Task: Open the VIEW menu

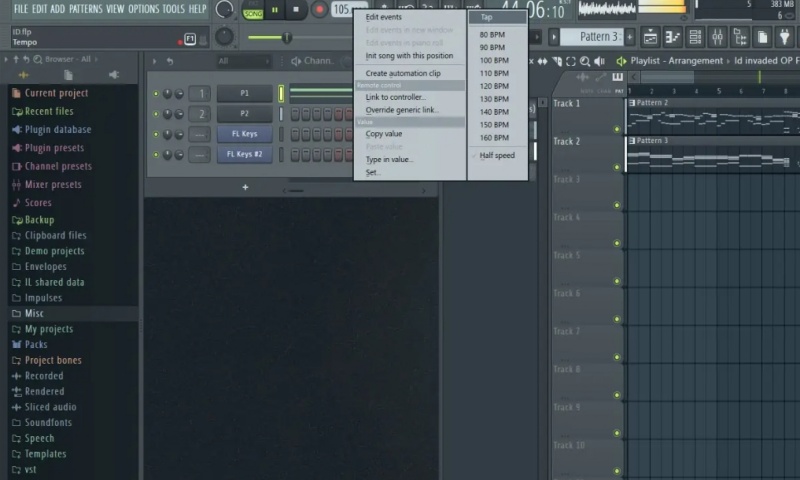Action: tap(115, 9)
